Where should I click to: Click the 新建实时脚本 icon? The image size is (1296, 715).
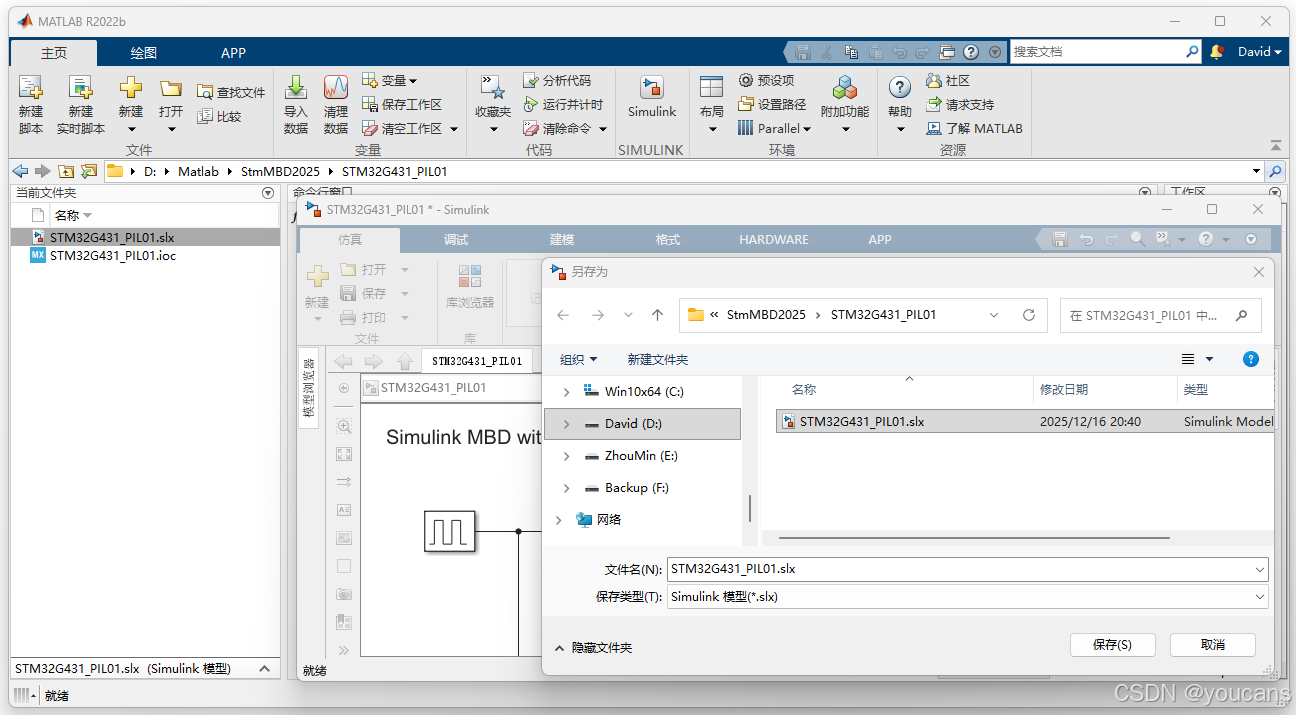pos(80,88)
